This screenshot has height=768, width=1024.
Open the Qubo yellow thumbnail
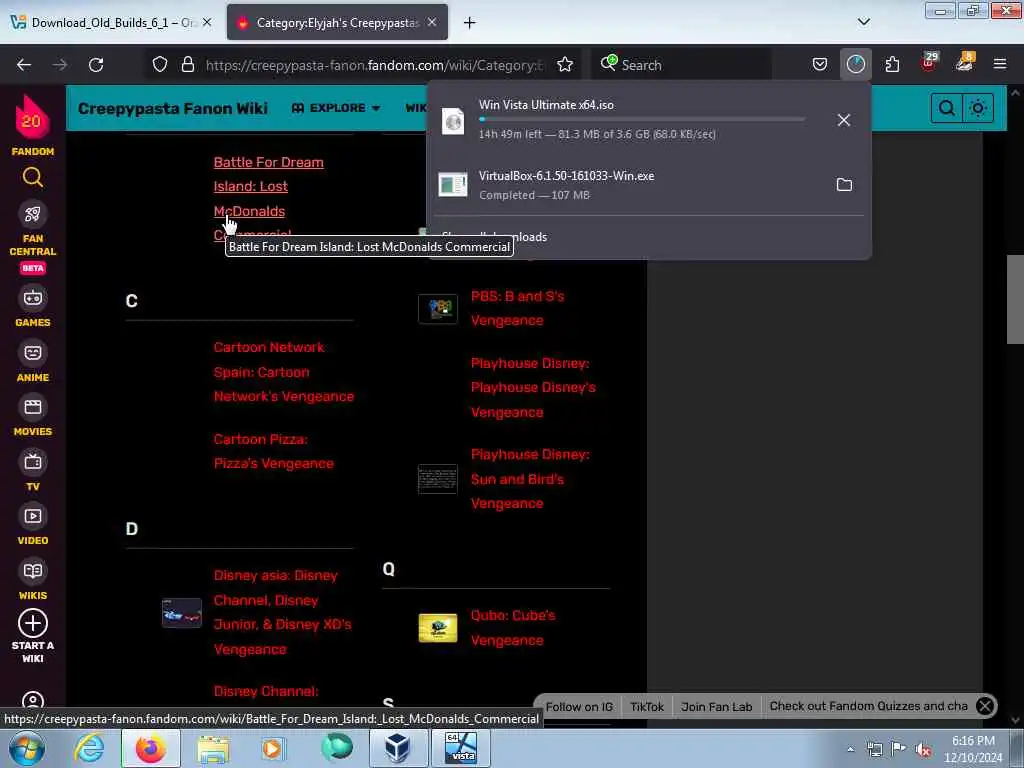438,628
